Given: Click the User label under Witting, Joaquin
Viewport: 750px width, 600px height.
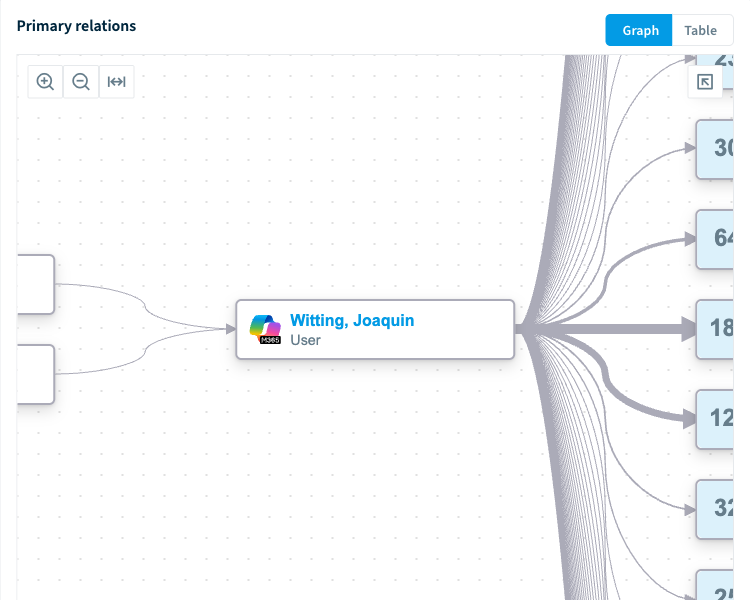Looking at the screenshot, I should tap(305, 340).
